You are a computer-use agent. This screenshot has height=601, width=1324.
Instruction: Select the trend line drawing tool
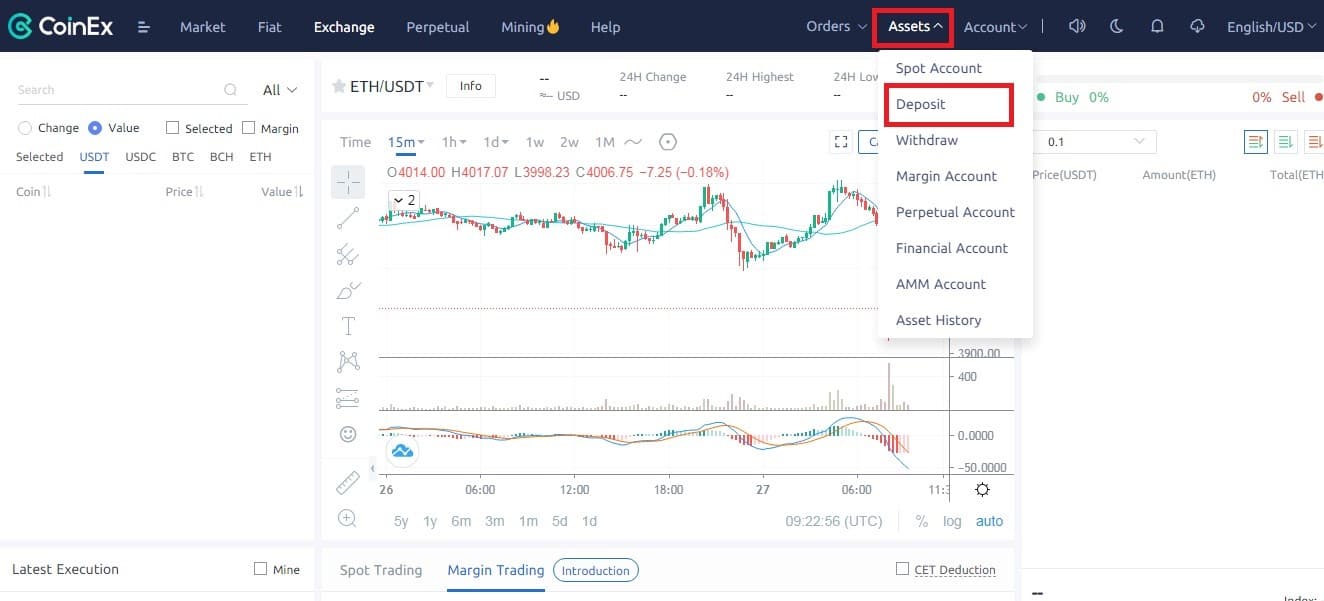point(348,218)
